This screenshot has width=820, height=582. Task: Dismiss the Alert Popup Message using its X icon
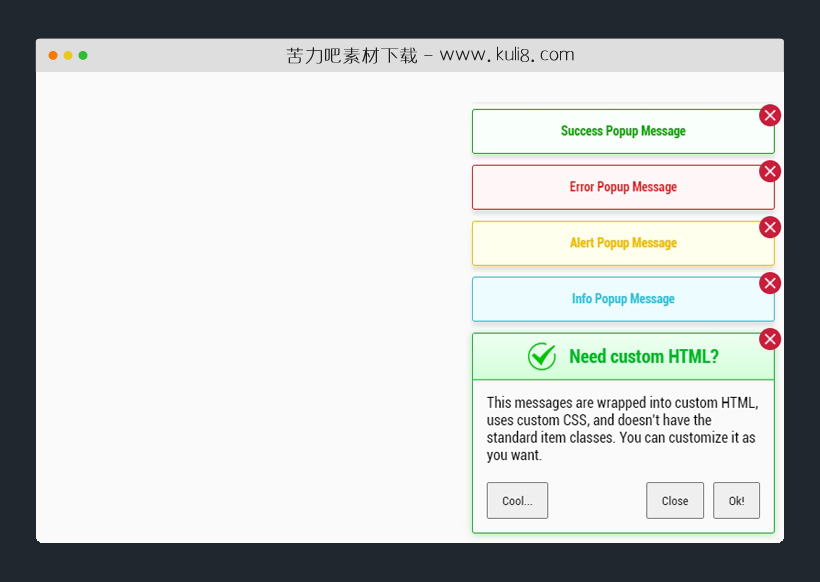(769, 228)
